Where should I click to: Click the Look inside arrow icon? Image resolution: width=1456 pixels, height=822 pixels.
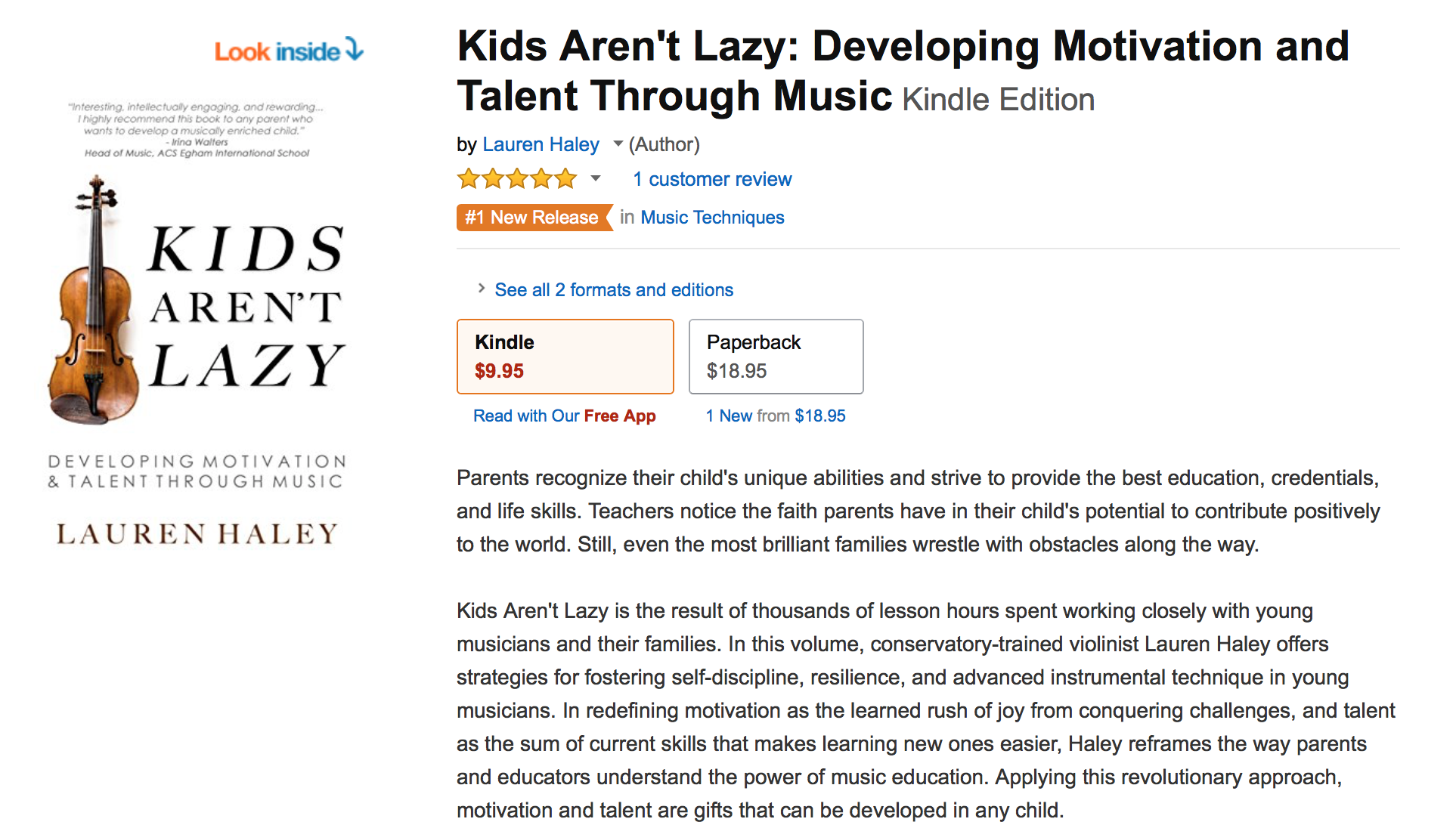pos(355,49)
